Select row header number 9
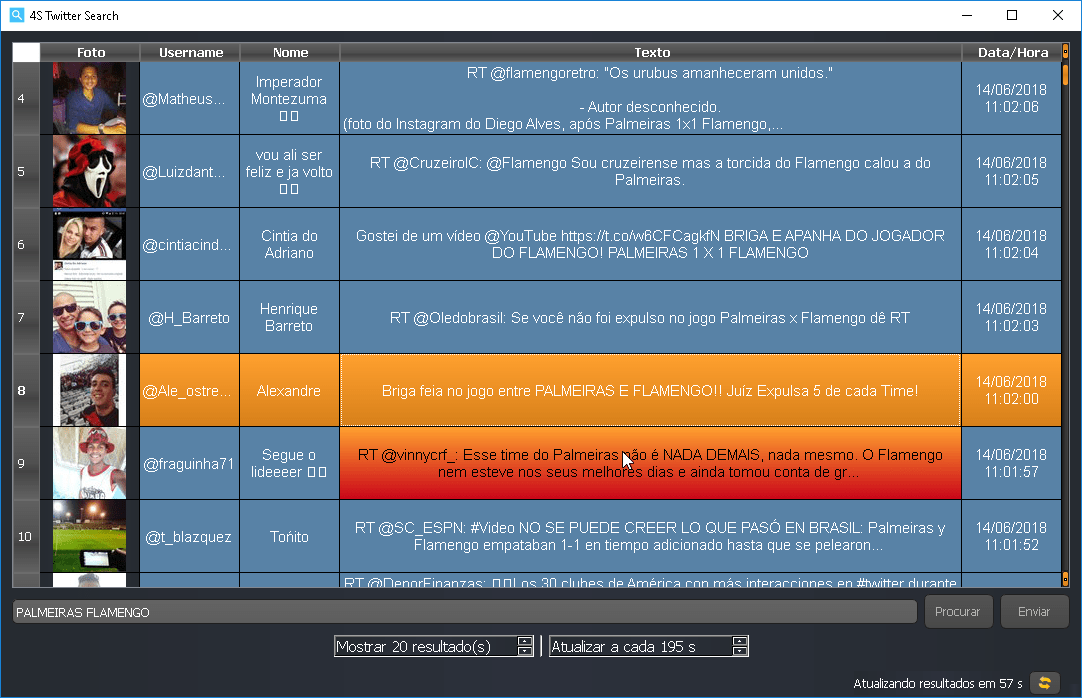Viewport: 1082px width, 698px height. (x=26, y=463)
